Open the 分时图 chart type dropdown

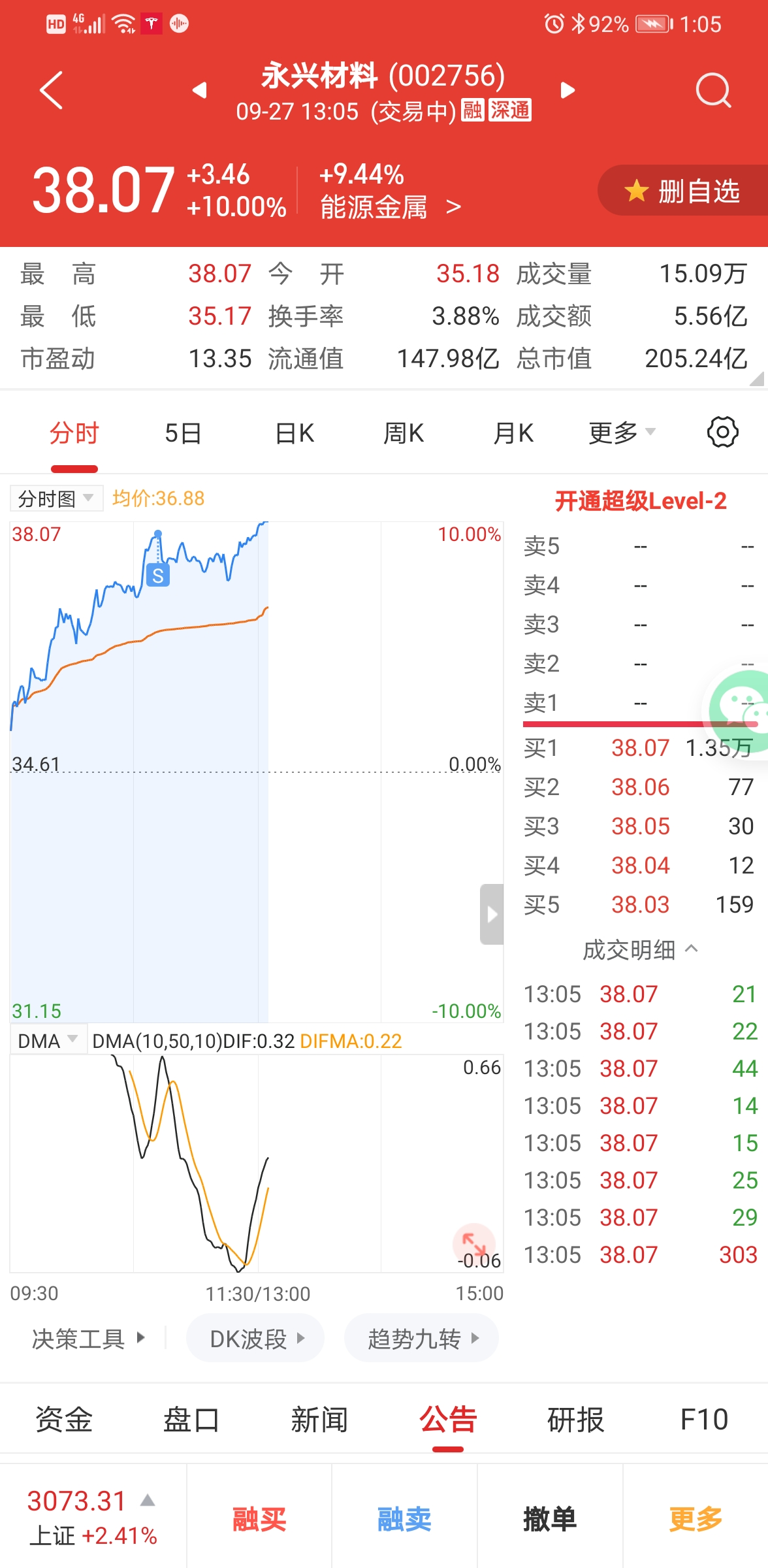pyautogui.click(x=56, y=499)
